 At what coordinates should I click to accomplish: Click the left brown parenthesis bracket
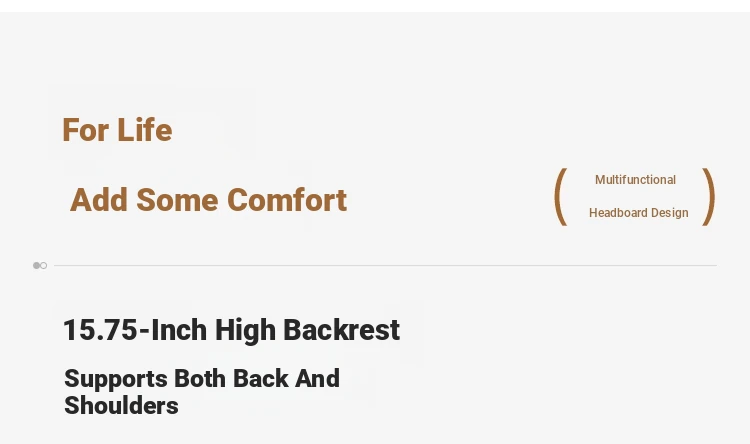pos(561,197)
